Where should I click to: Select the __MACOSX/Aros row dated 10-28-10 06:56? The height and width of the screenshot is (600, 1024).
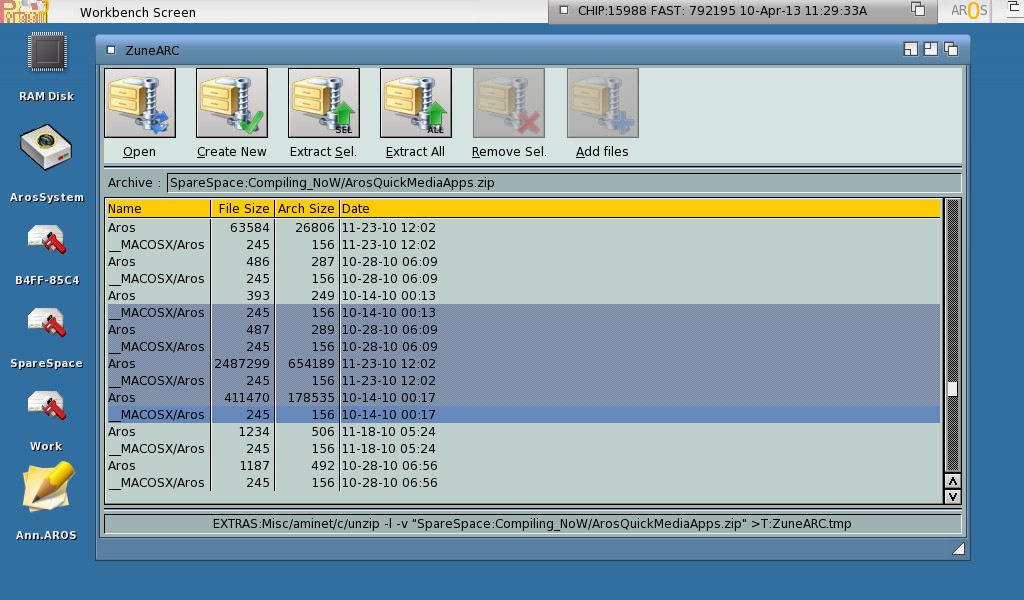tap(523, 482)
